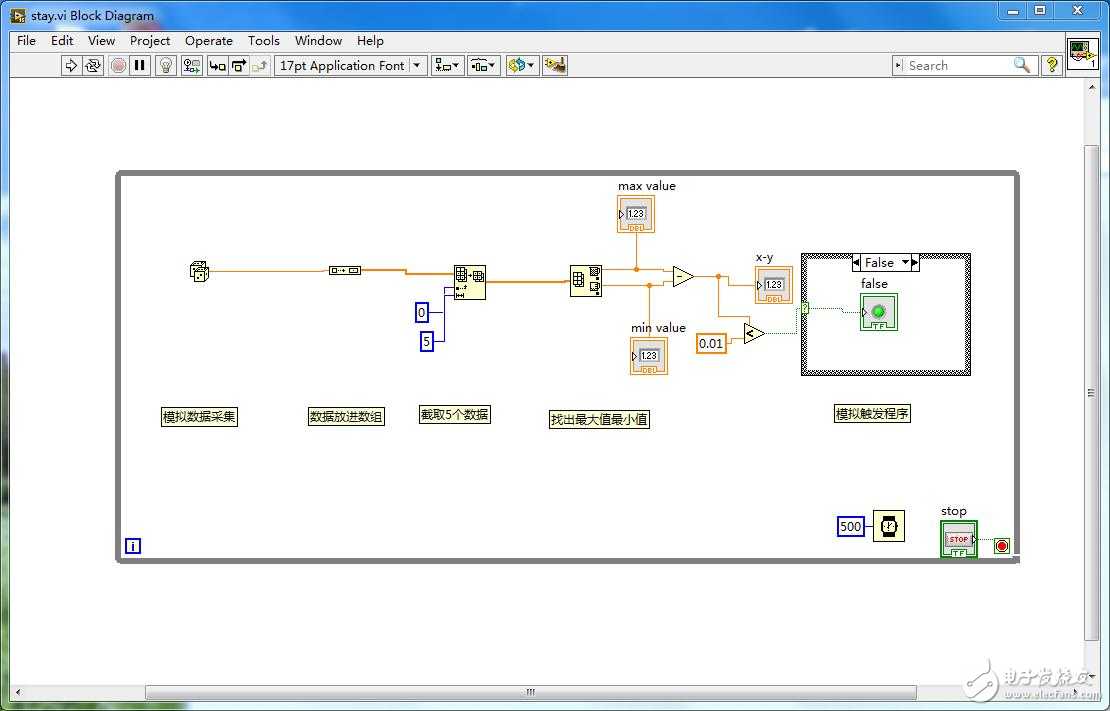Click the search field dropdown arrow
Screen dimensions: 1110x711
(898, 65)
